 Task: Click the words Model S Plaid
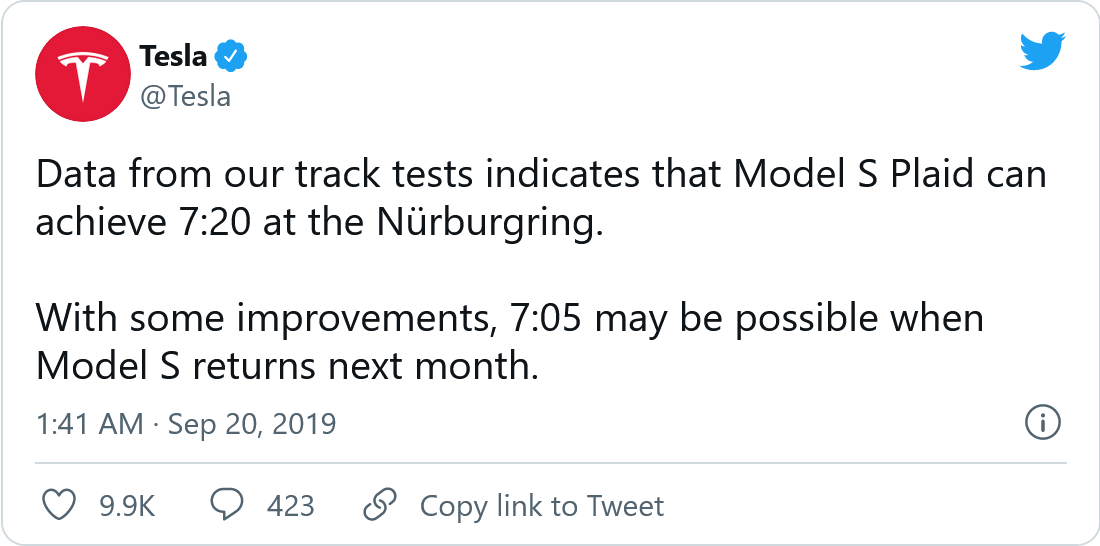pos(858,175)
